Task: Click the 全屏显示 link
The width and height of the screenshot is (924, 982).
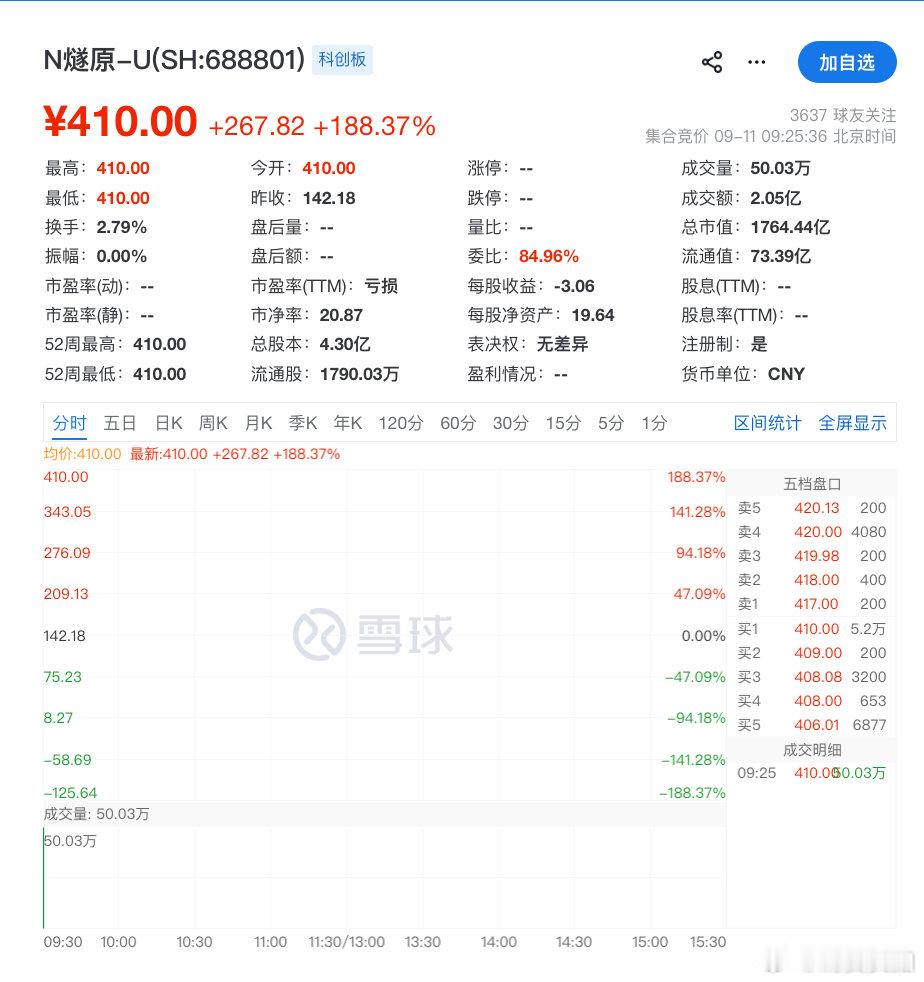Action: (x=853, y=423)
